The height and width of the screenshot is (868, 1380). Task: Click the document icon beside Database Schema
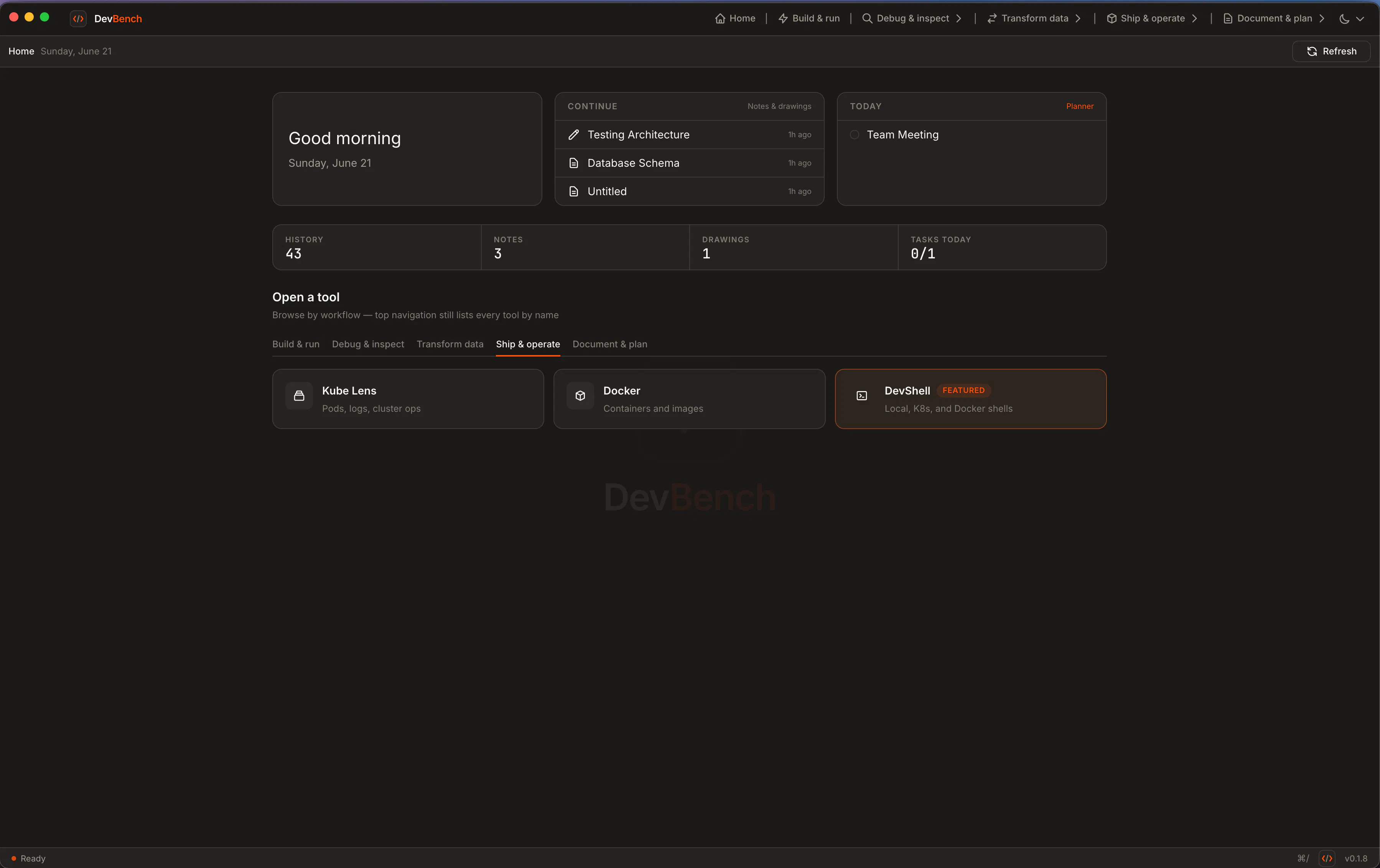(x=573, y=163)
